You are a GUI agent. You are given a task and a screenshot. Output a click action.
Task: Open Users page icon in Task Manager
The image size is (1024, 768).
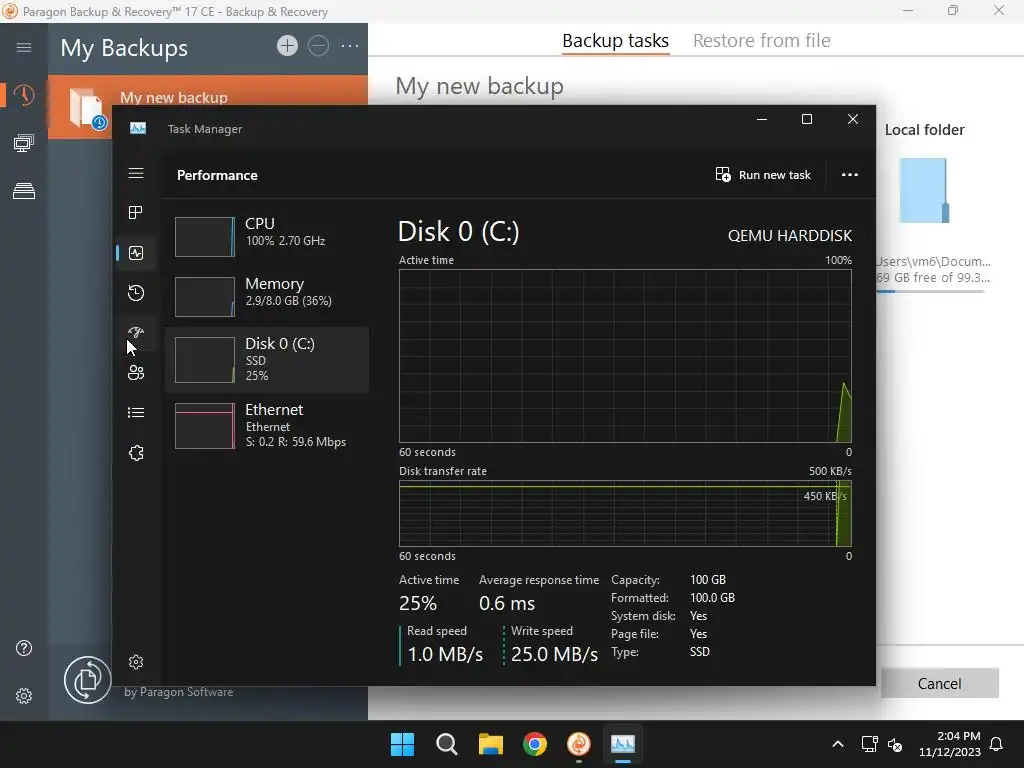pyautogui.click(x=136, y=372)
